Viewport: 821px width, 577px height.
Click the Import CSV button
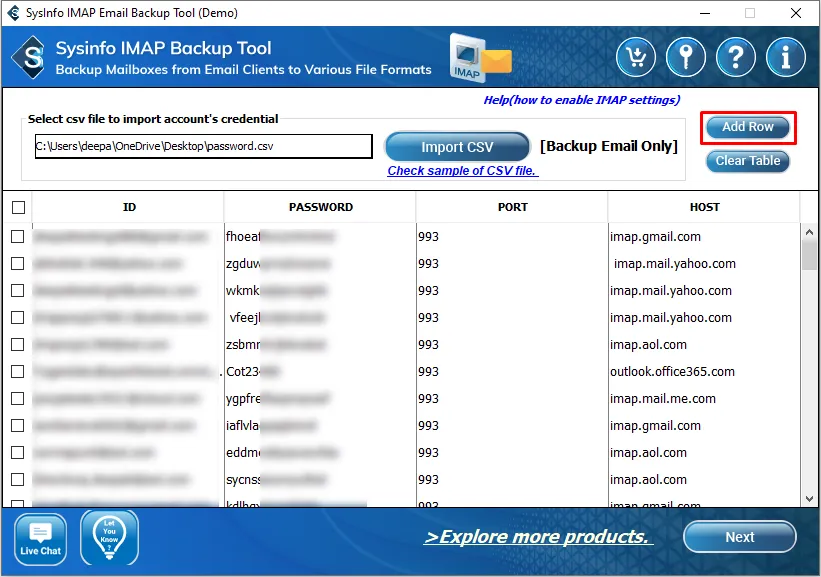(457, 147)
